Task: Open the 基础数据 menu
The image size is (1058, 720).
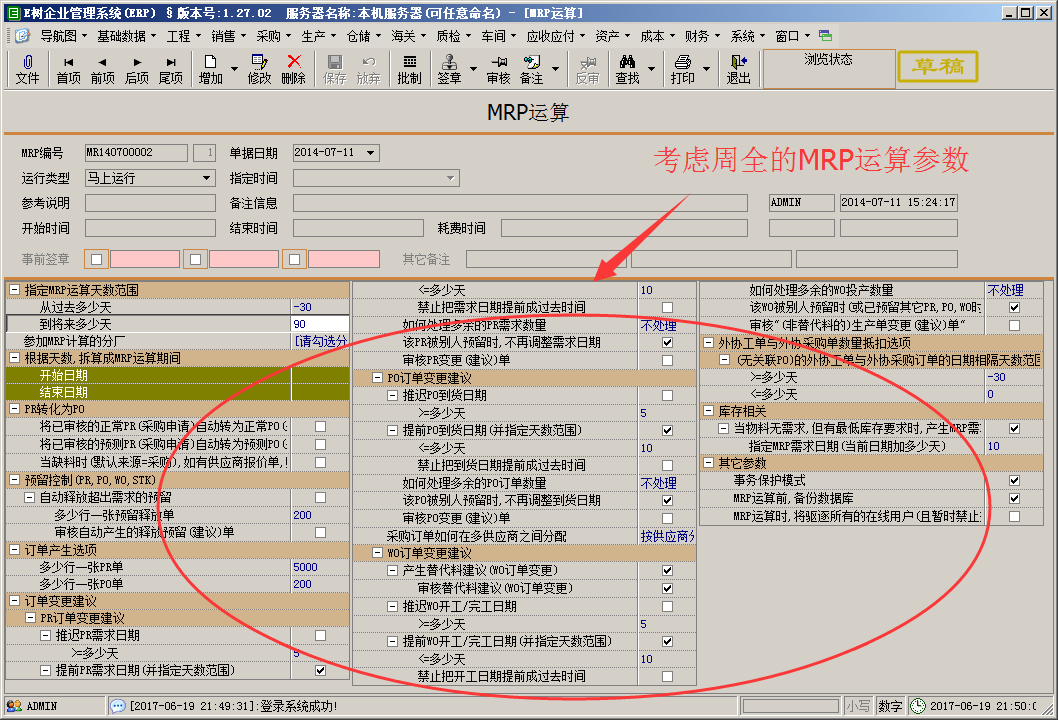Action: click(126, 36)
